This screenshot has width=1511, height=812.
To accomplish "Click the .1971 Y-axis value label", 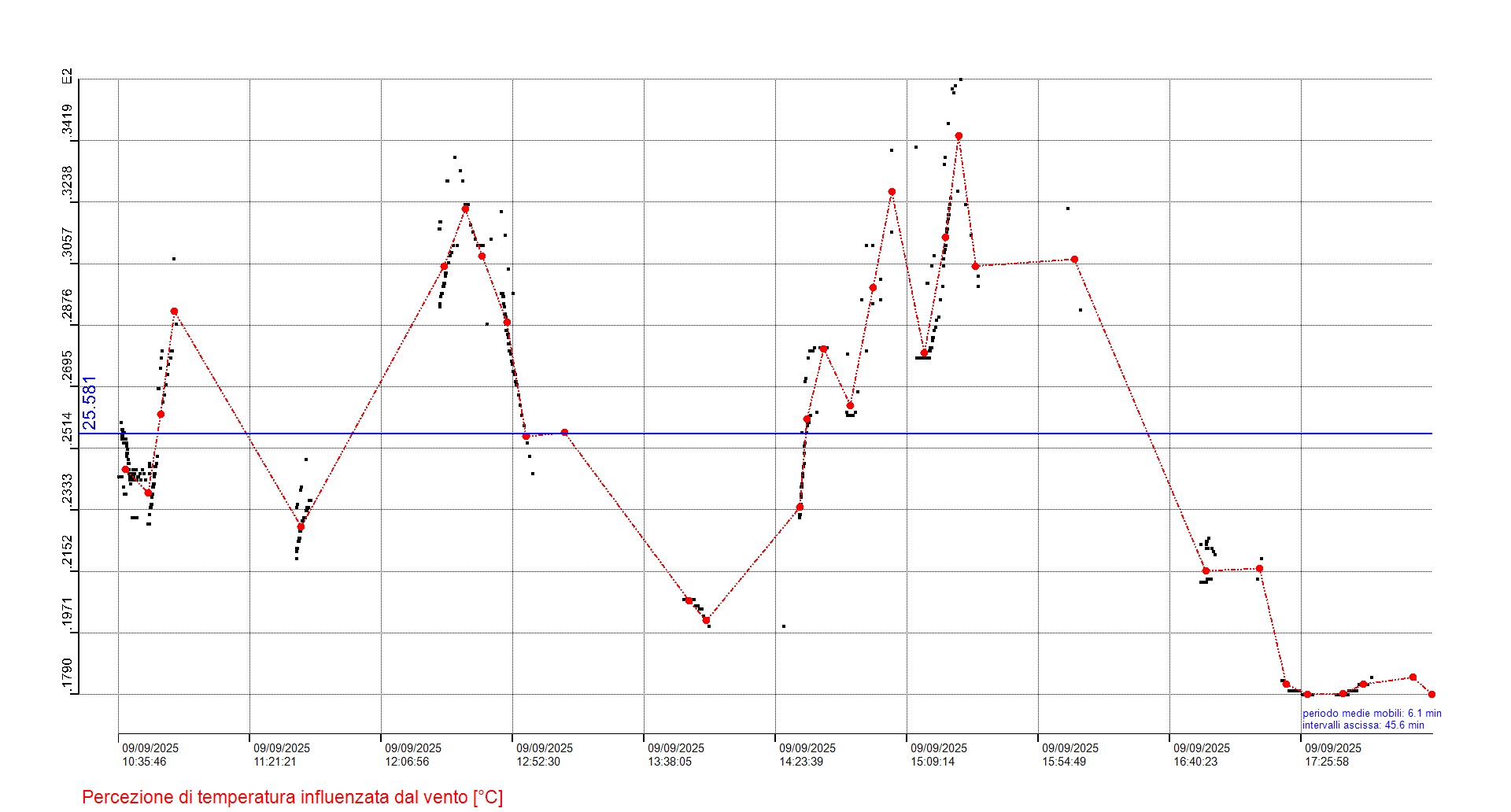I will click(x=68, y=614).
